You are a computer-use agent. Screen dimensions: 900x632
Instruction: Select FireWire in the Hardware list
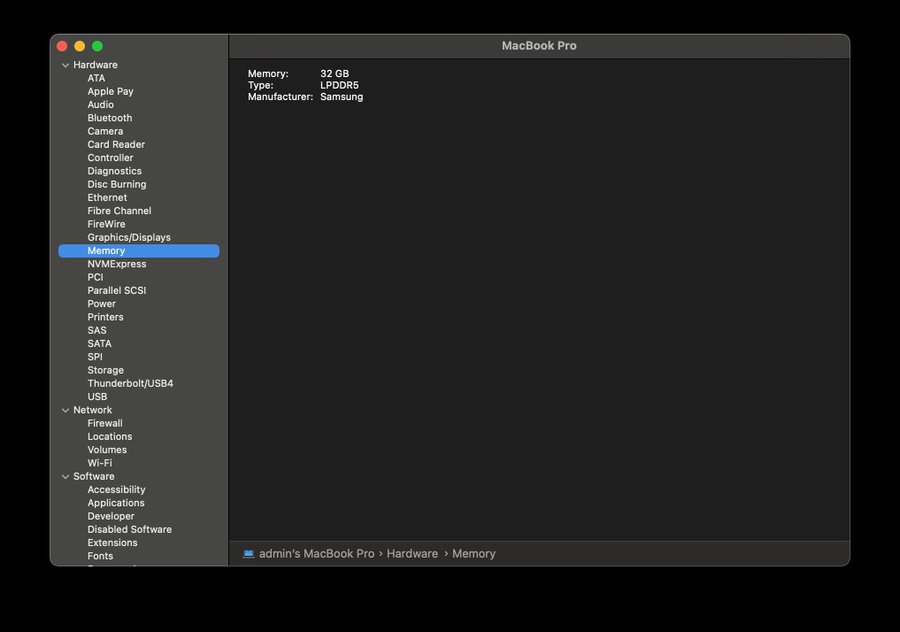(x=106, y=224)
